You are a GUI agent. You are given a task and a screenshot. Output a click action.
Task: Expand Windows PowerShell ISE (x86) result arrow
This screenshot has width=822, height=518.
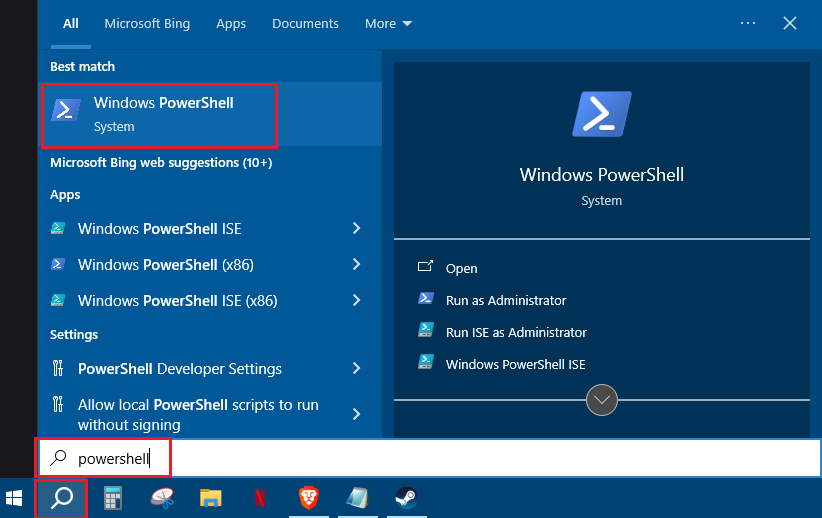(356, 300)
